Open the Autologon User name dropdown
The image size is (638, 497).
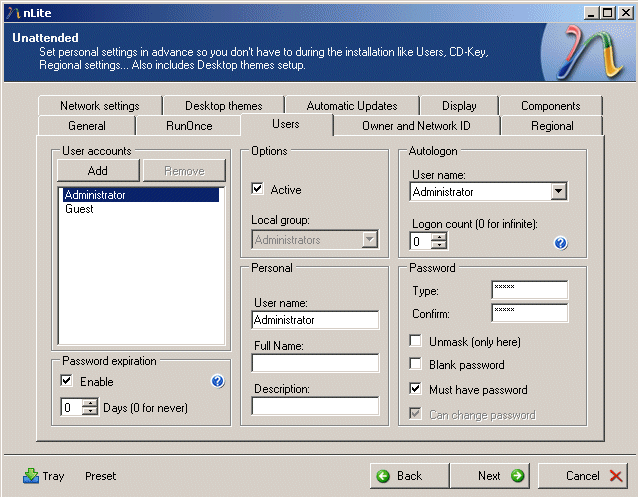[x=559, y=191]
